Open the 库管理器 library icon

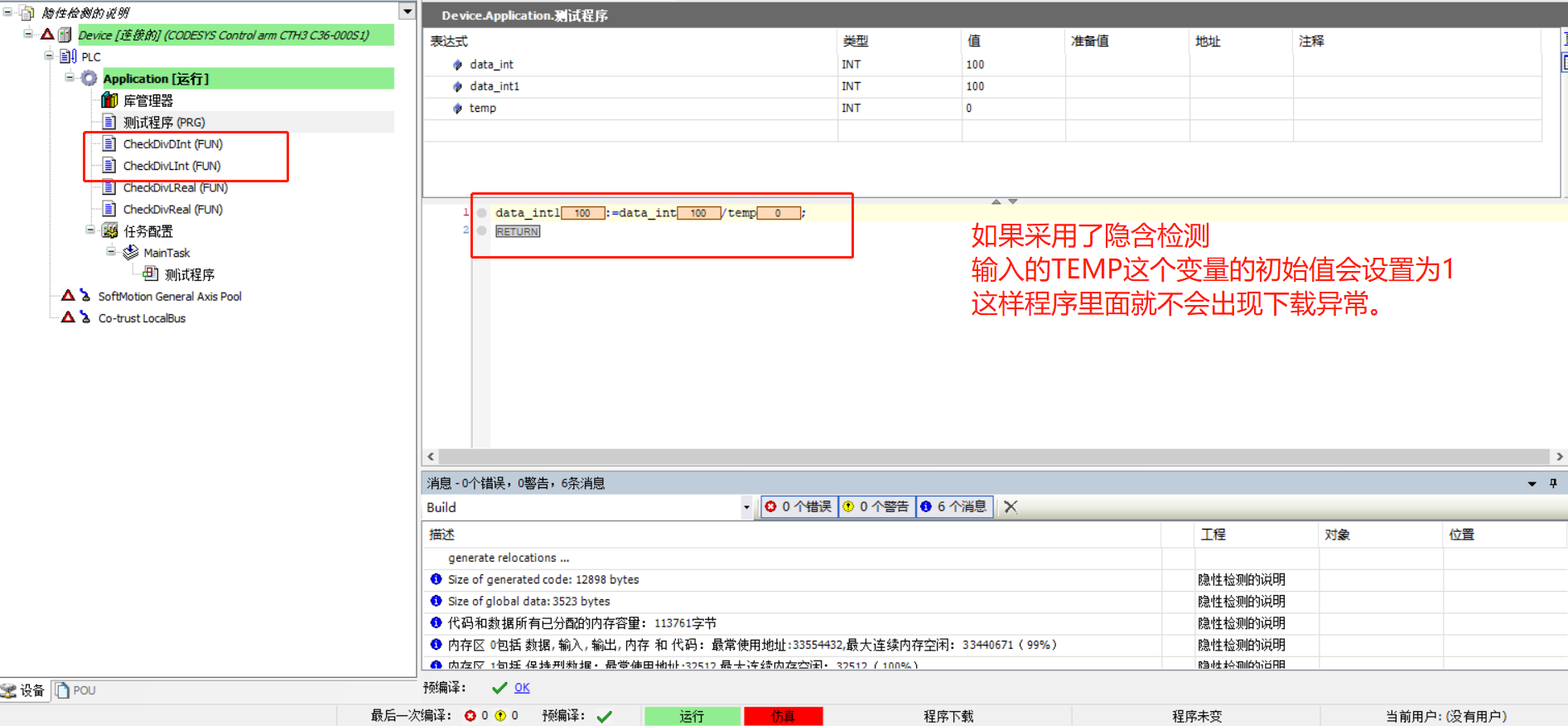[109, 100]
